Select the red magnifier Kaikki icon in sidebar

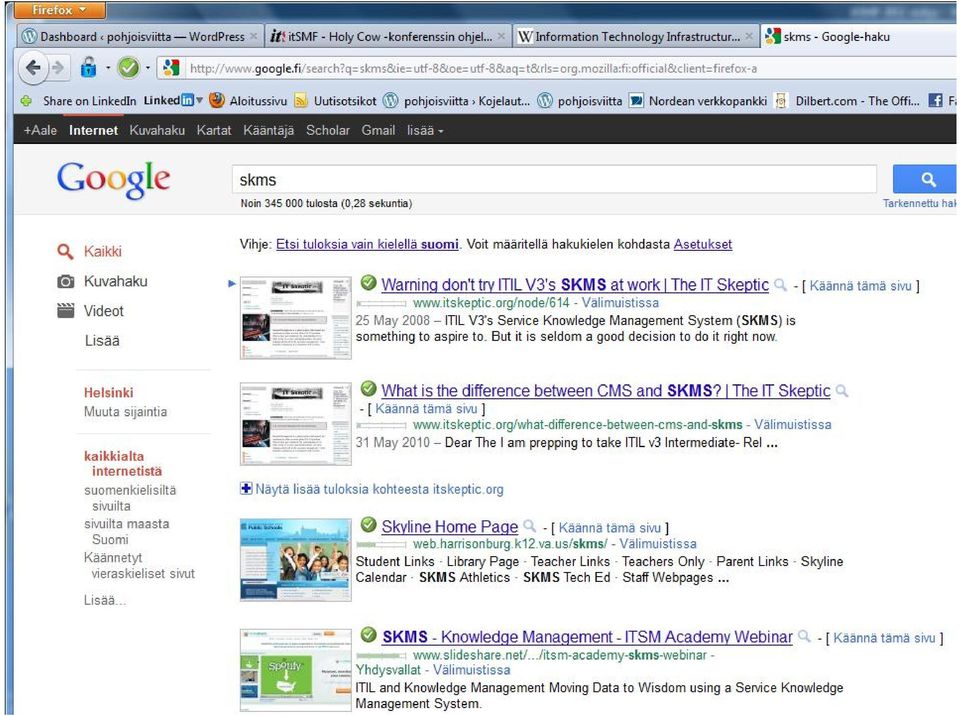pos(65,251)
